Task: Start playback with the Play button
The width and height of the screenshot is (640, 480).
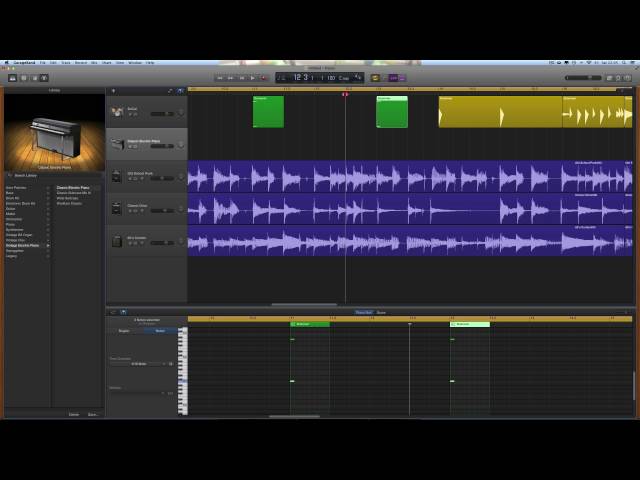Action: (253, 78)
